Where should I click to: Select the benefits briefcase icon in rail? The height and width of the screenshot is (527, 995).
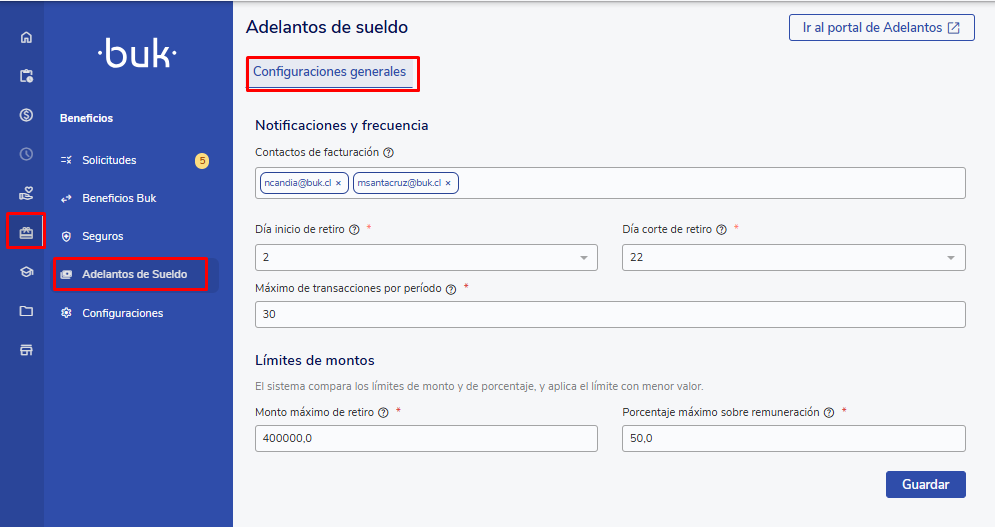click(x=26, y=233)
